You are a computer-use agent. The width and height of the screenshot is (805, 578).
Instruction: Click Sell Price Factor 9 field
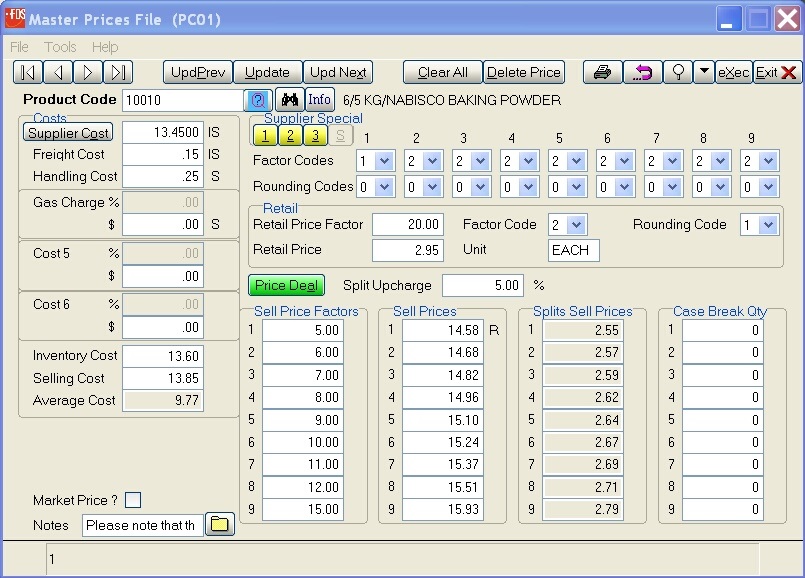point(303,509)
